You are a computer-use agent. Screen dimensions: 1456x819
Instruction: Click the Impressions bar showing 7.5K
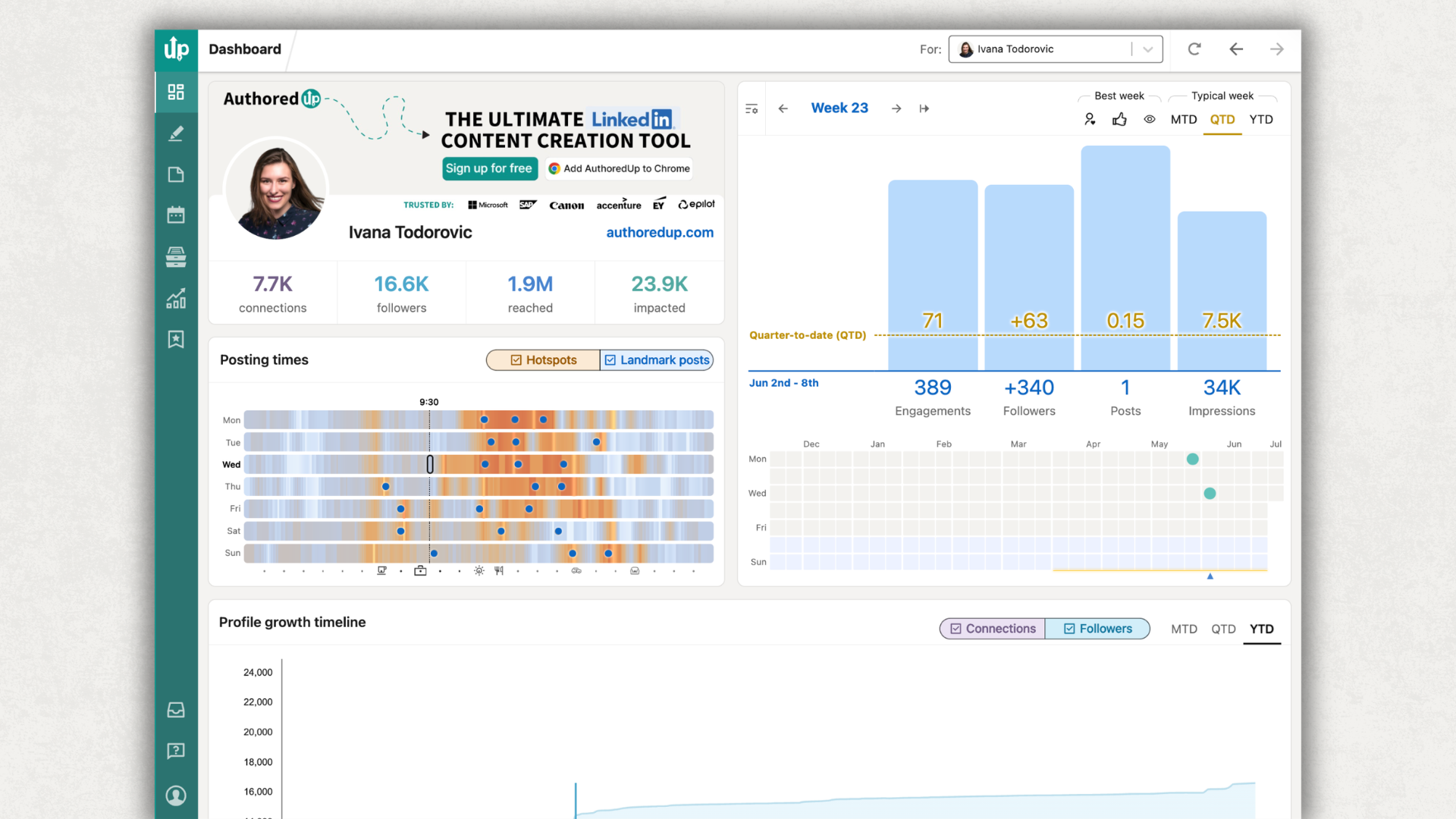click(x=1222, y=291)
